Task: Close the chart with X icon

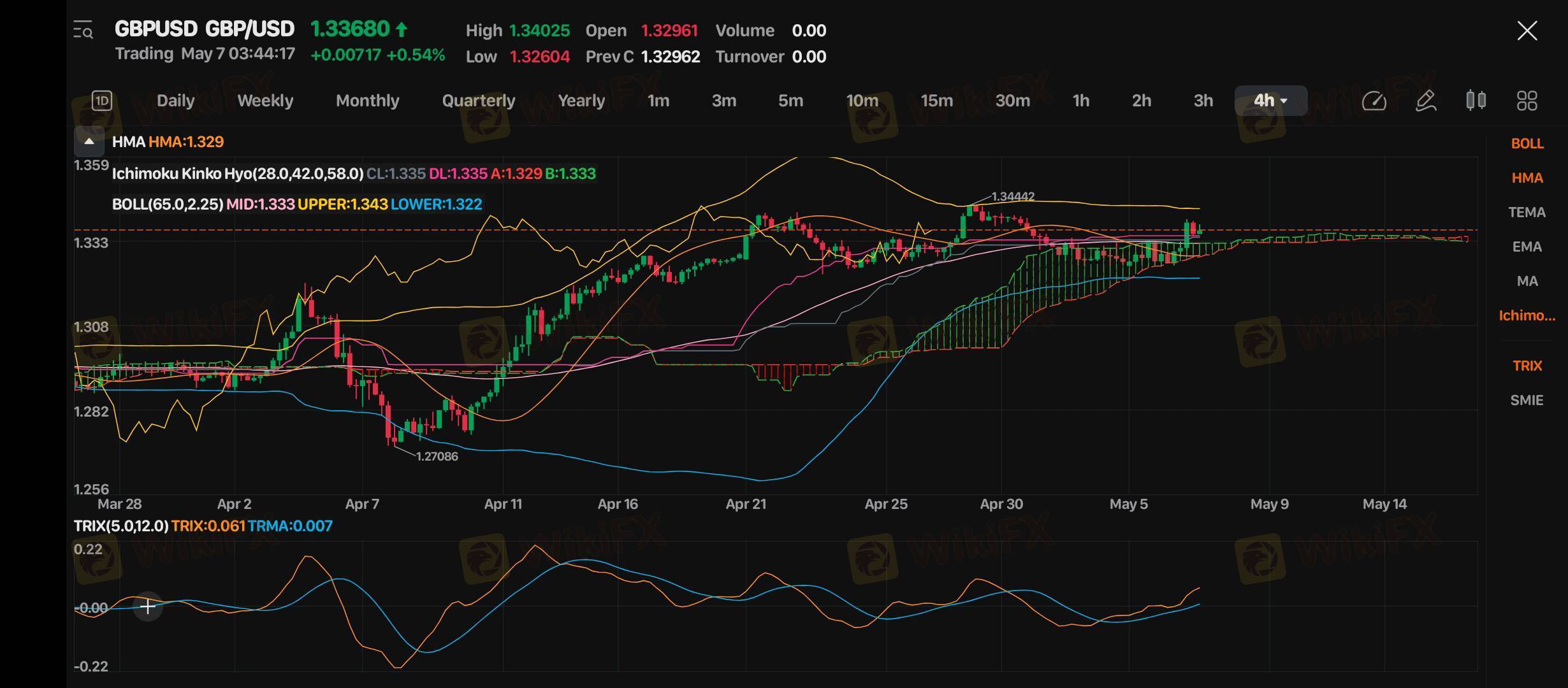Action: point(1527,31)
